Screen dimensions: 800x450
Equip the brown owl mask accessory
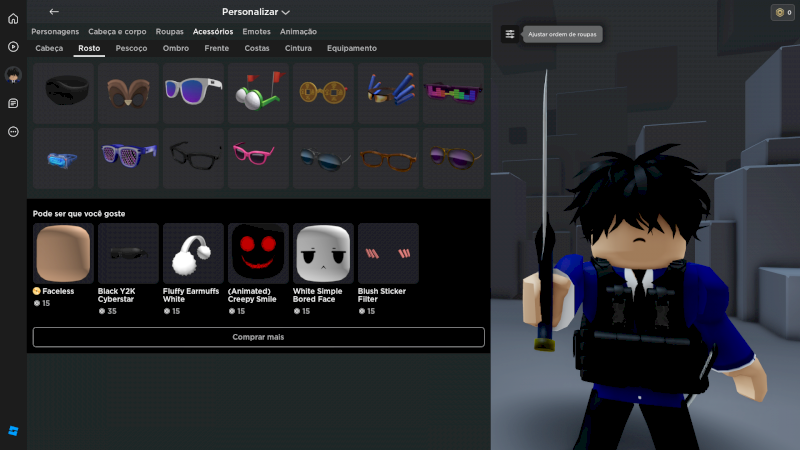[x=129, y=93]
